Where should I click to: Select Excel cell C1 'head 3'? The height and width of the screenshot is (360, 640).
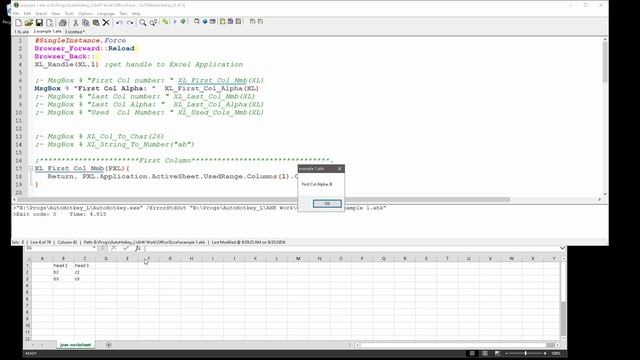click(84, 265)
